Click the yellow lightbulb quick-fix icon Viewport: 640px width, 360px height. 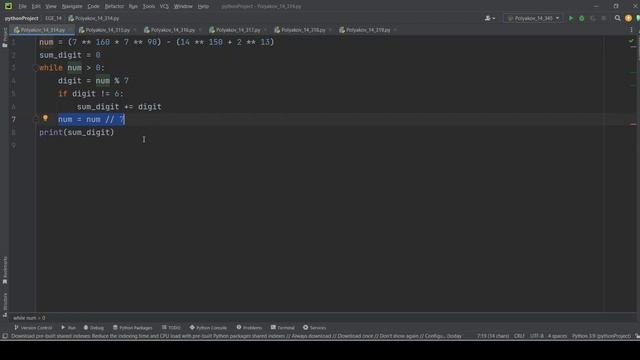pos(45,118)
